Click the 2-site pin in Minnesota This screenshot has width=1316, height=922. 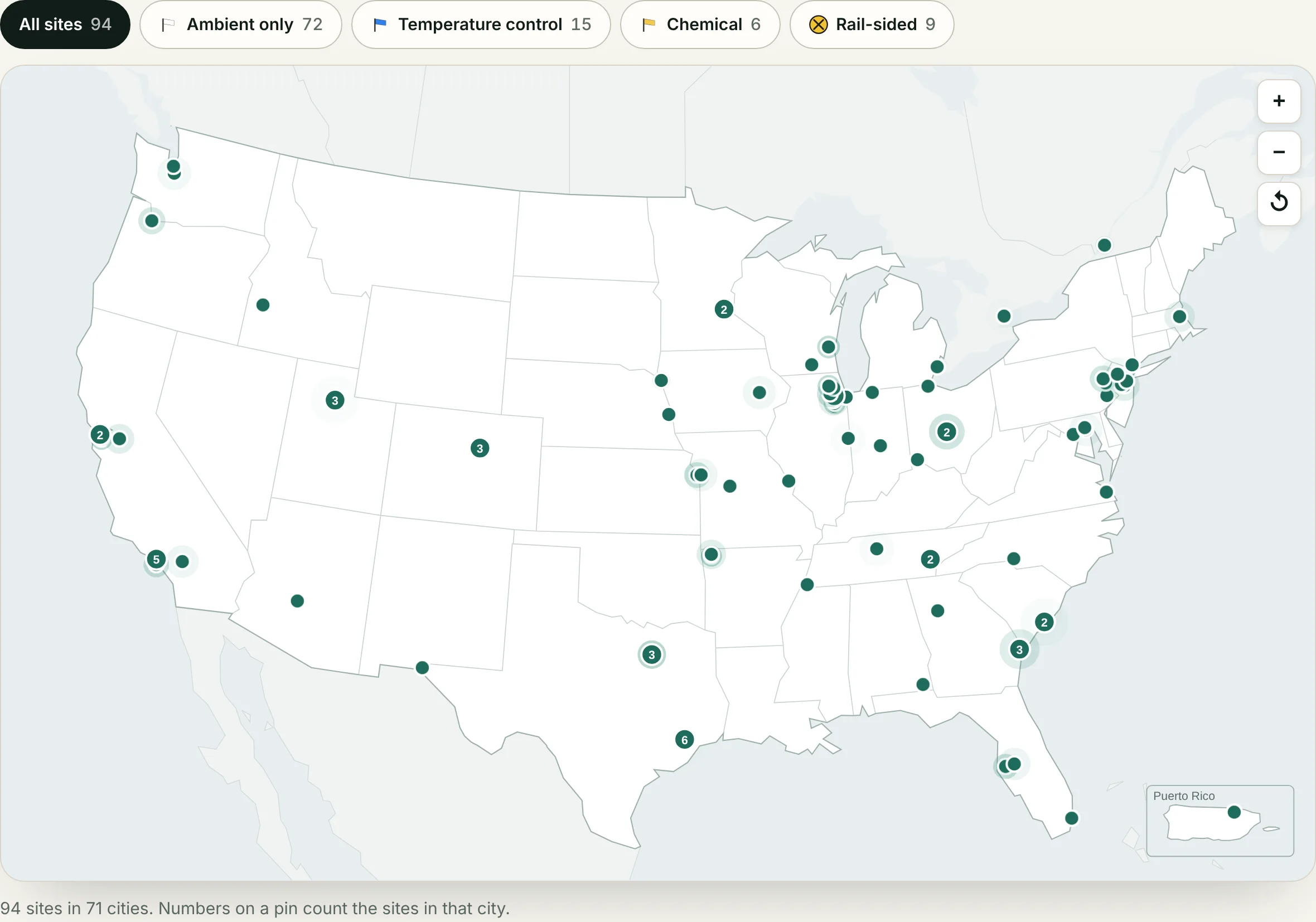[x=724, y=309]
